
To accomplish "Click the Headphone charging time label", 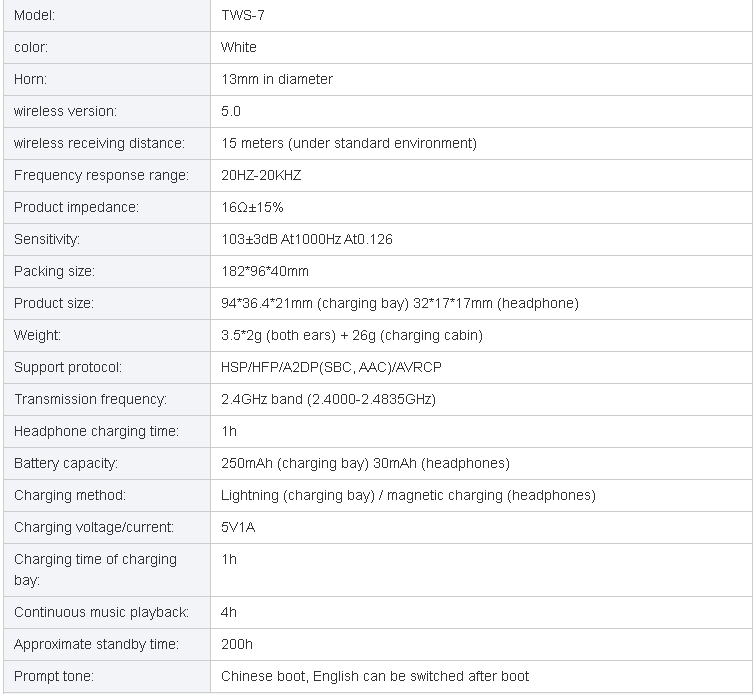I will click(96, 431).
